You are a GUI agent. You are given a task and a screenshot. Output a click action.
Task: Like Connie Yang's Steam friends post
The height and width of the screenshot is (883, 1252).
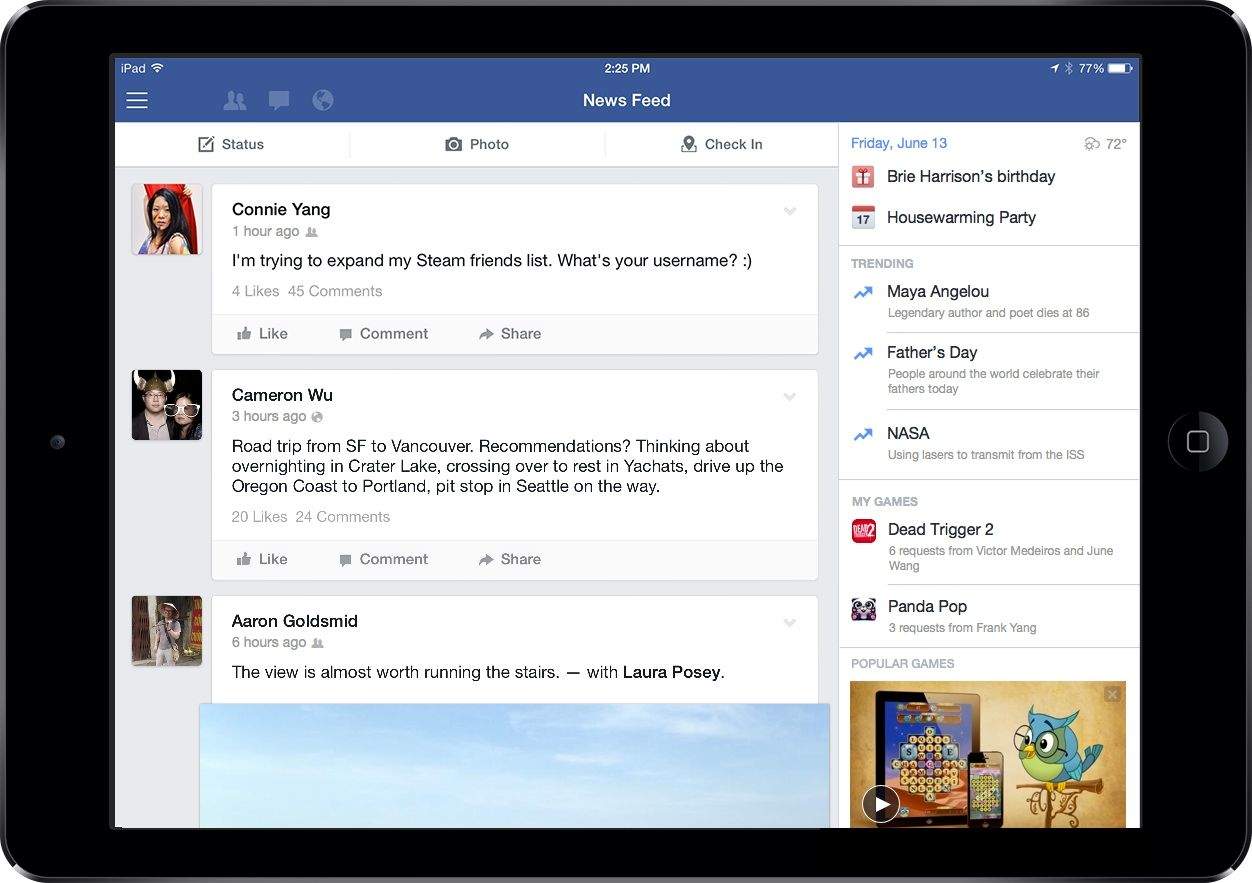click(261, 333)
